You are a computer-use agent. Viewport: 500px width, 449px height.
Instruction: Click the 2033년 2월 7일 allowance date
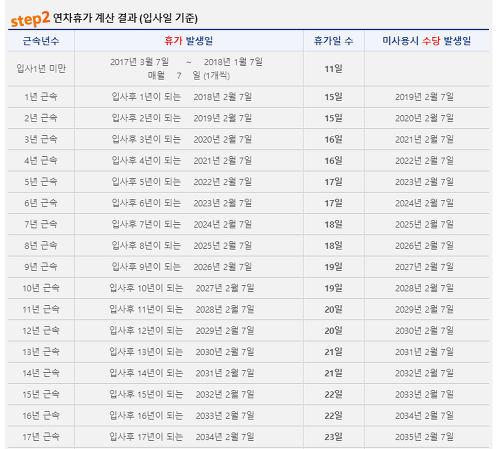(424, 394)
